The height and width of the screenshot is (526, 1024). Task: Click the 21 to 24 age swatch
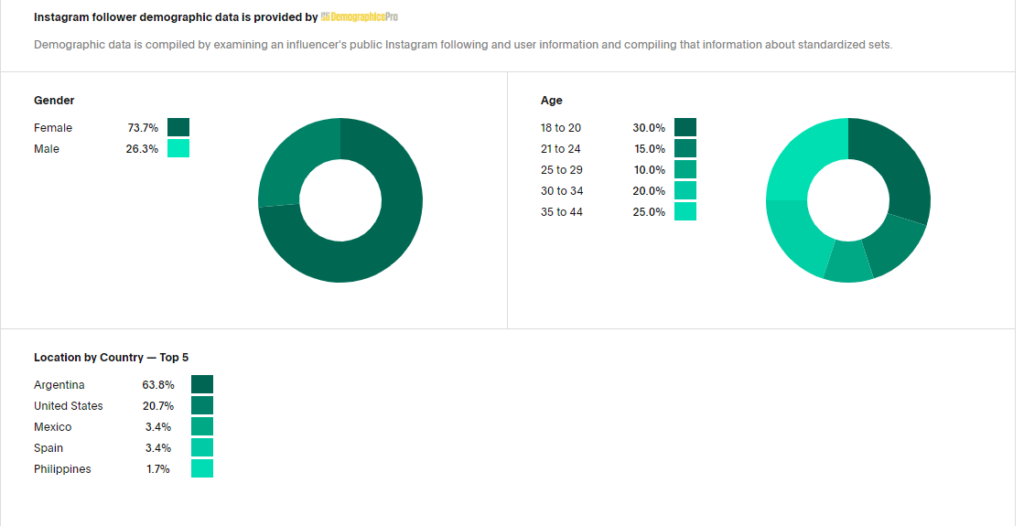pos(685,148)
